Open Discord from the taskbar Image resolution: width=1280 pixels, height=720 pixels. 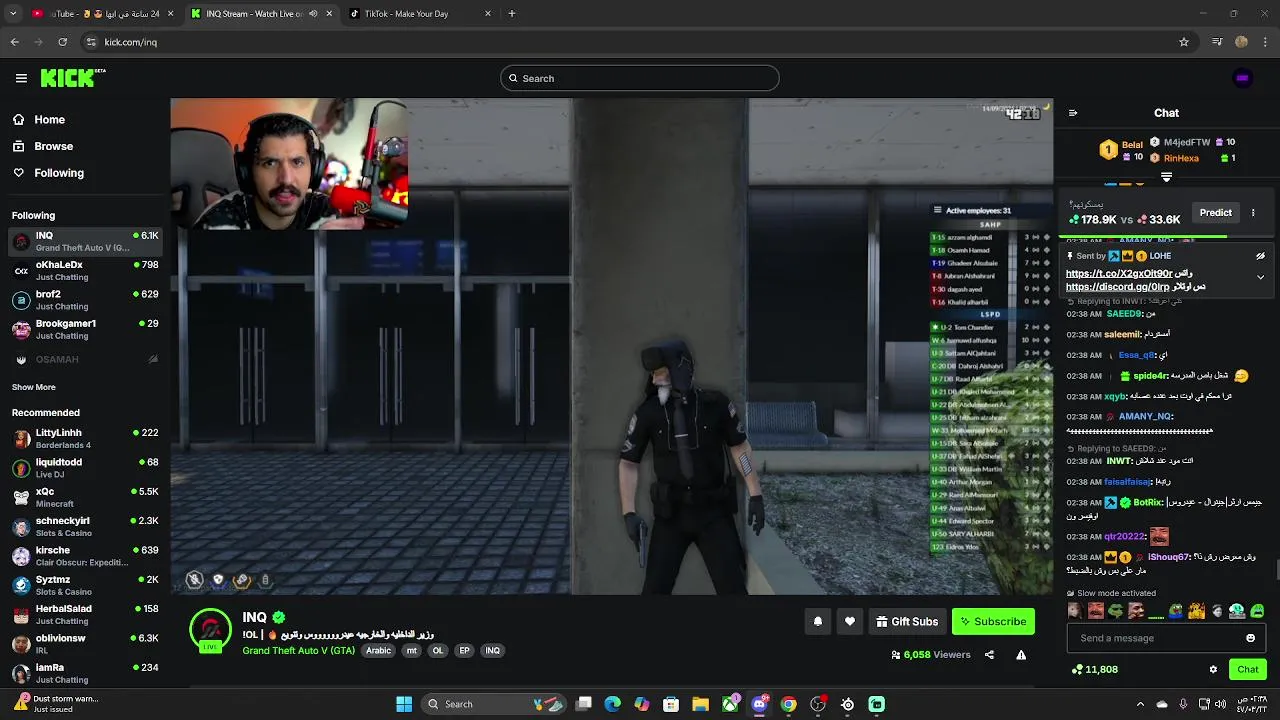click(759, 704)
